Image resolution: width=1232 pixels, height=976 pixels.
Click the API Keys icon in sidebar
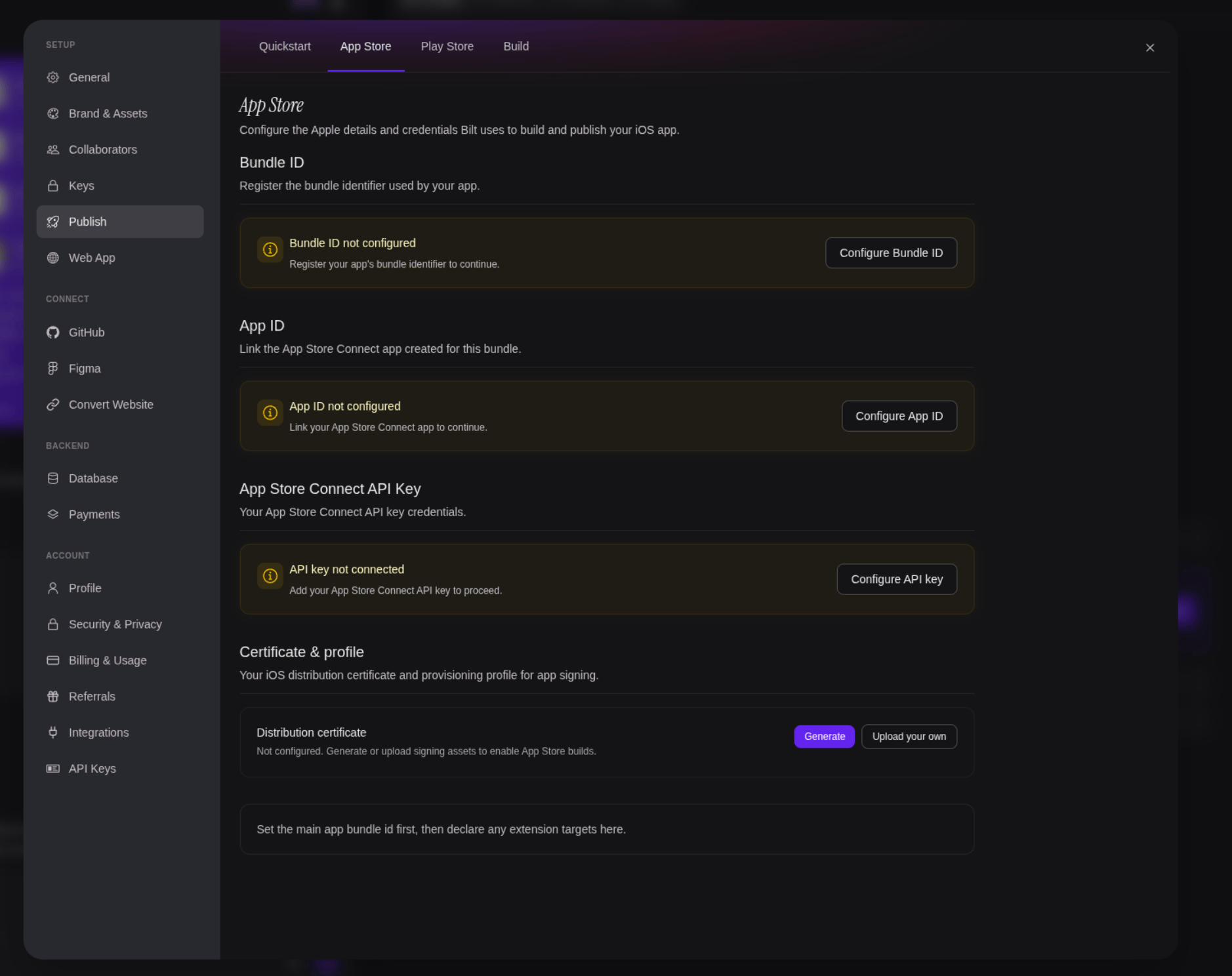[53, 769]
